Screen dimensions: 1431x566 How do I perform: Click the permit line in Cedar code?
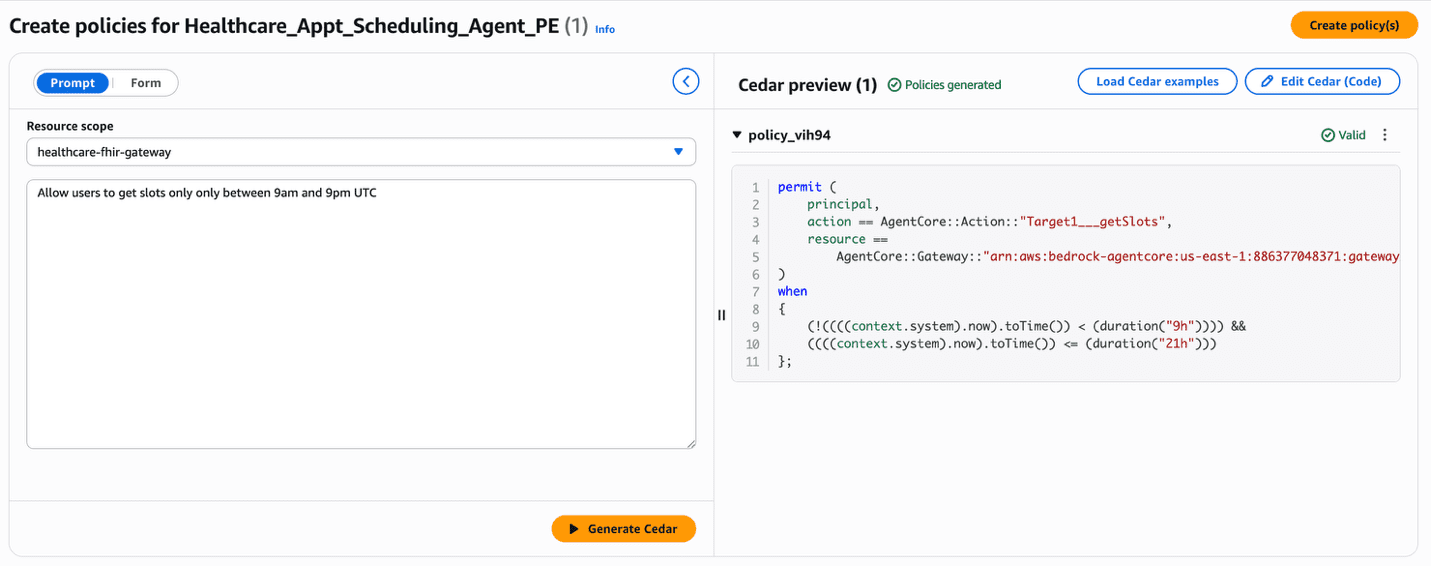[800, 187]
